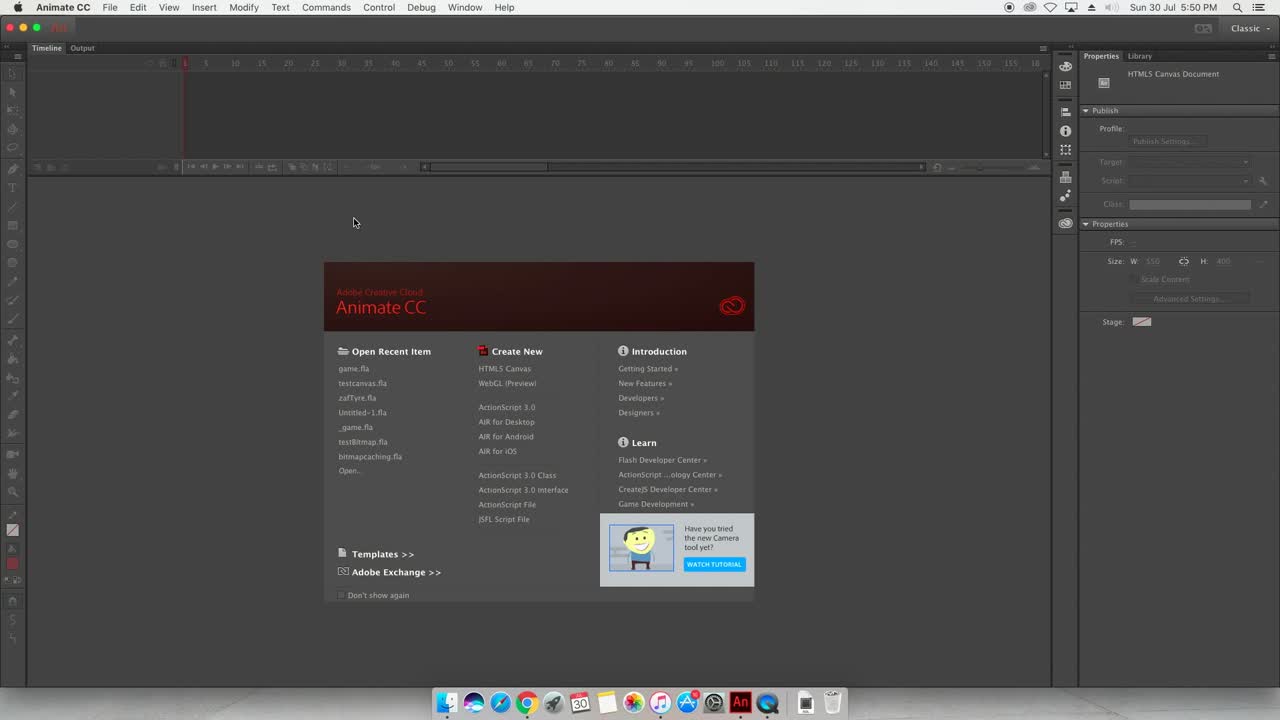Click the timeline play button
Screen dimensions: 1280x720
point(215,167)
